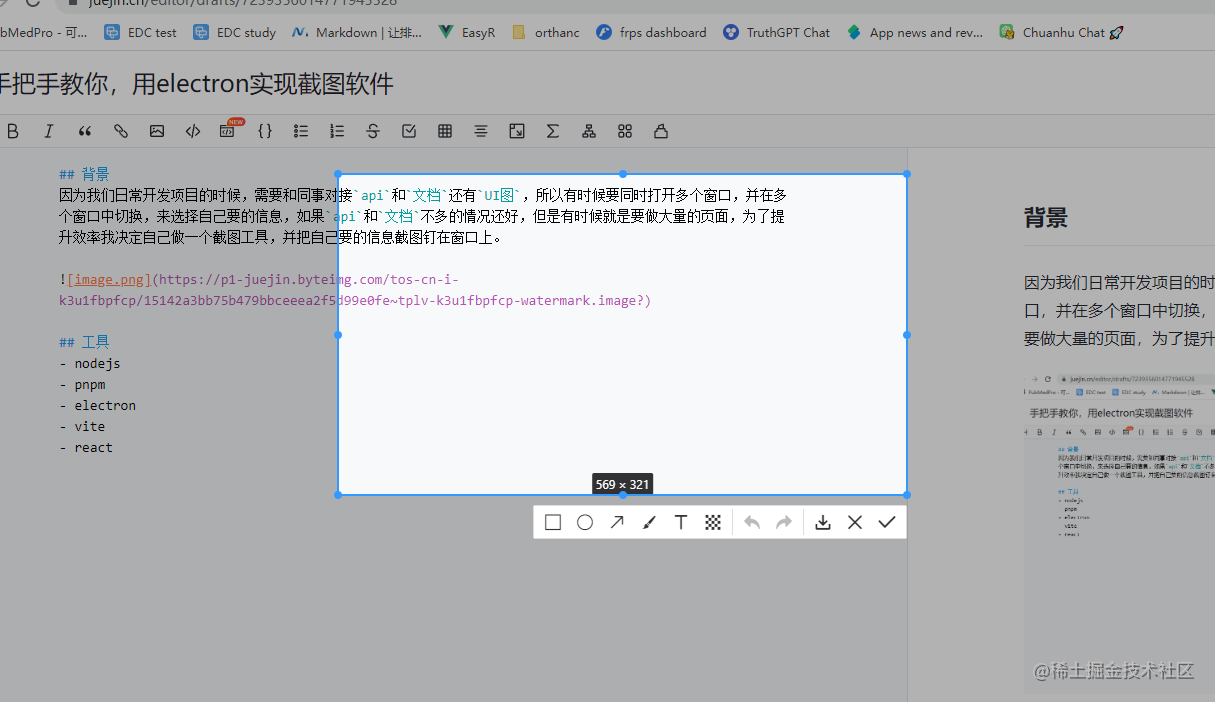The width and height of the screenshot is (1215, 702).
Task: Insert an image in the editor
Action: click(156, 131)
